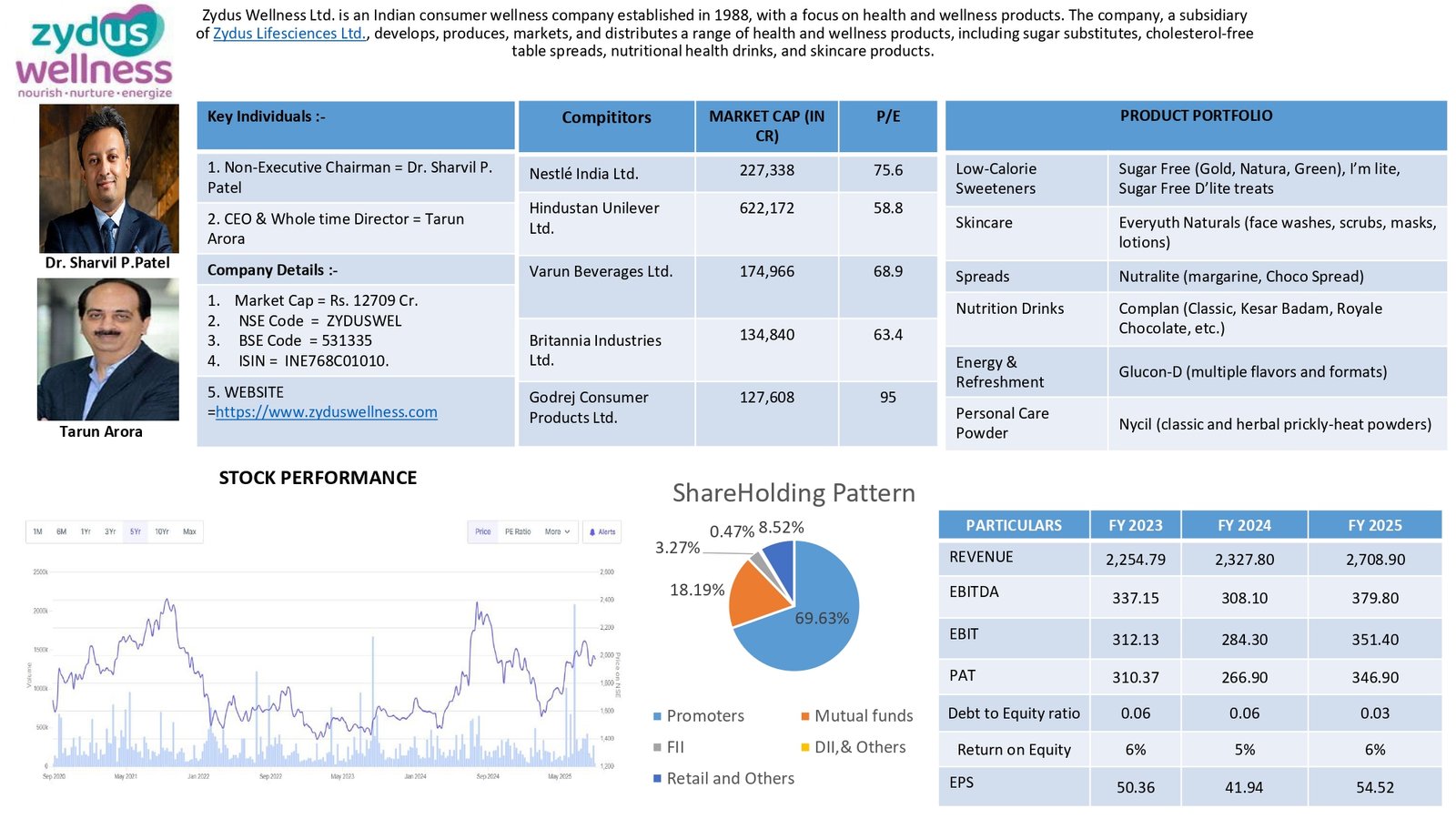Screen dimensions: 1456x819
Task: Click 'Nestlé India Ltd.' cell
Action: click(x=606, y=173)
